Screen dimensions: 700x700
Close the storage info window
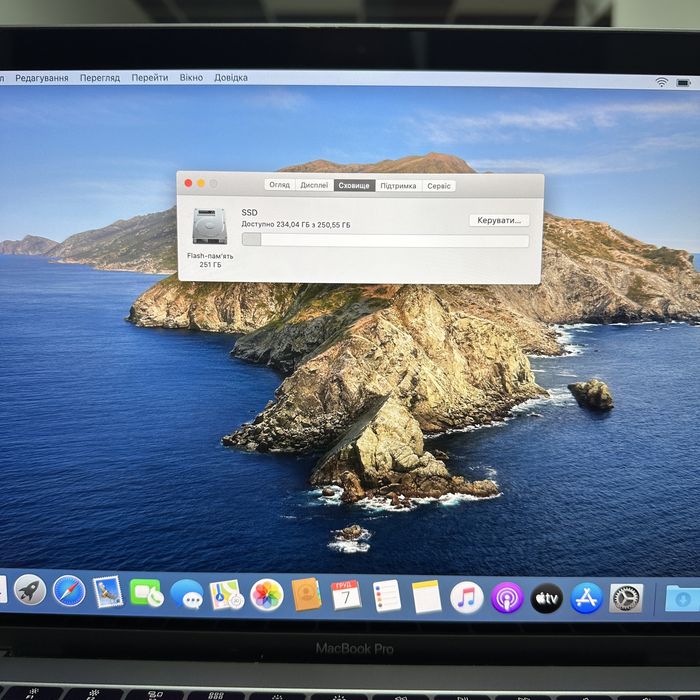tap(188, 183)
